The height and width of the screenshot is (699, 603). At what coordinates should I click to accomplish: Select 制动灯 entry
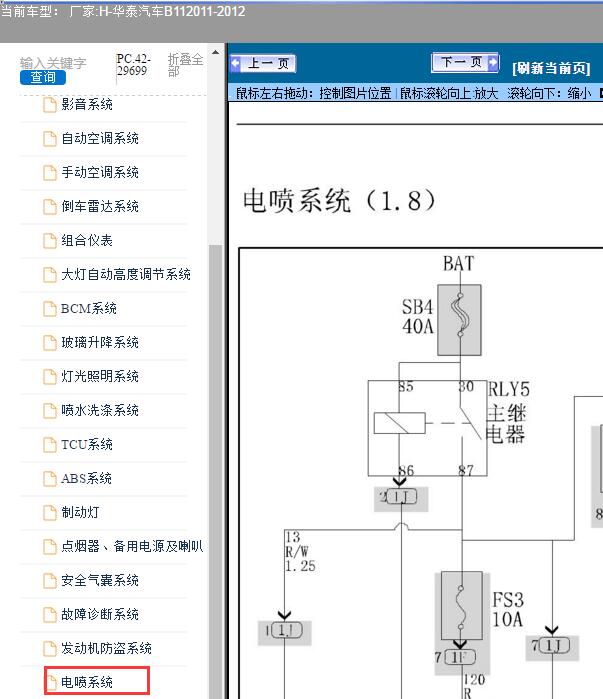click(x=80, y=512)
